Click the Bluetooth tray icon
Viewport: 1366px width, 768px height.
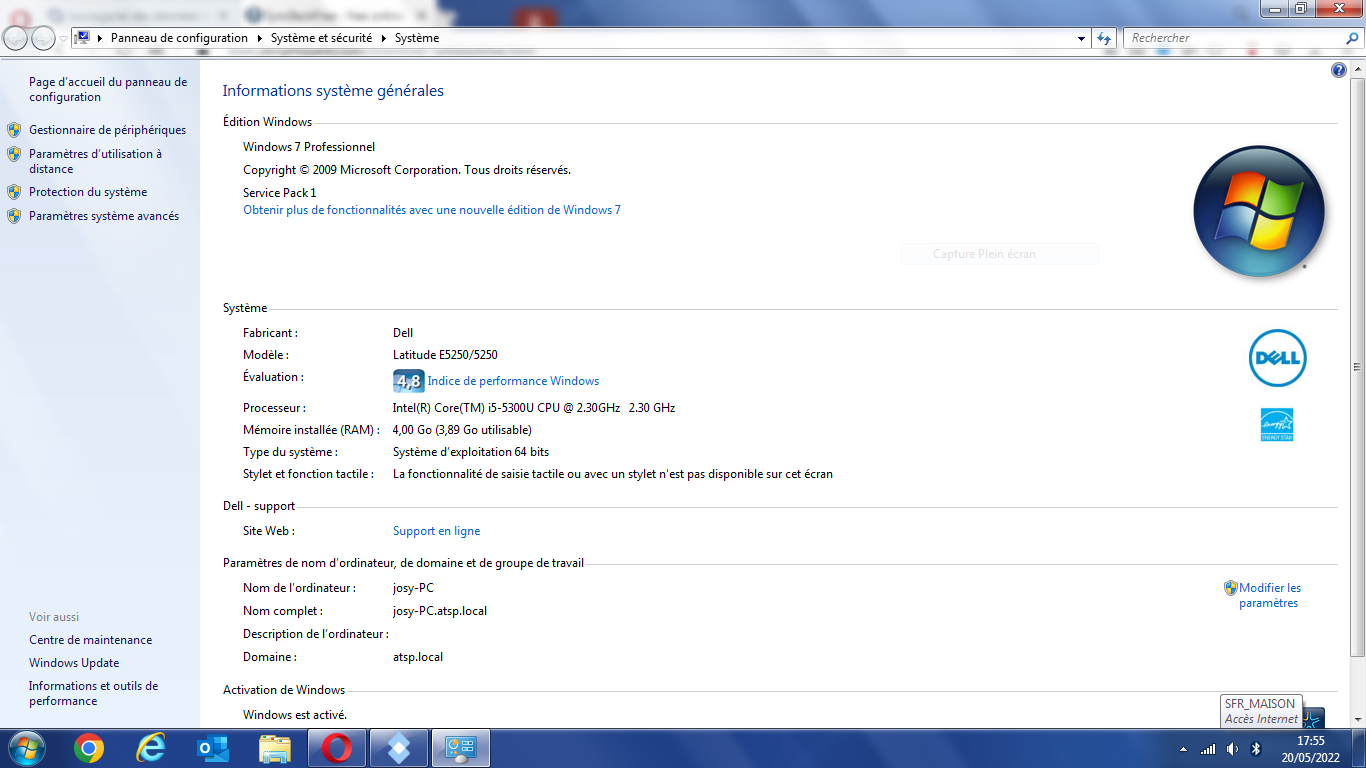pos(1256,749)
